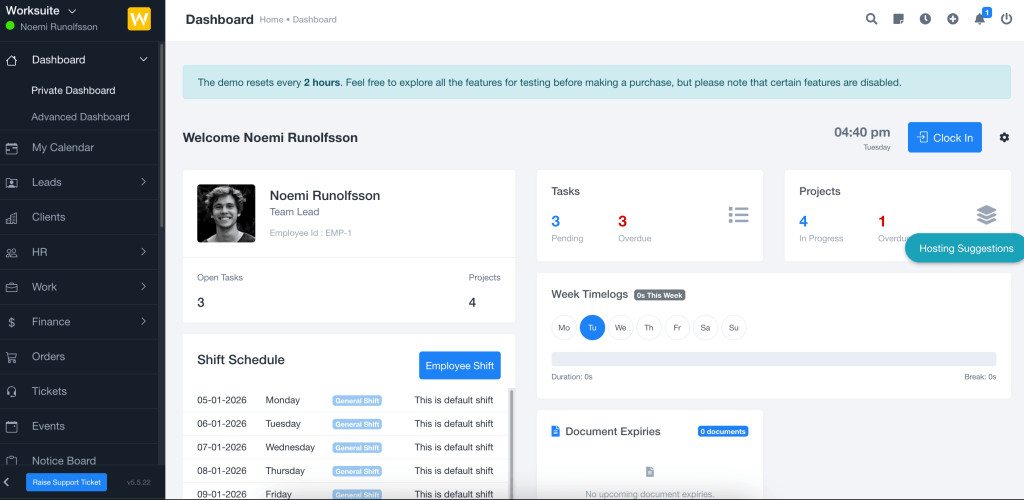Viewport: 1024px width, 500px height.
Task: Open Hosting Suggestions tab
Action: click(965, 248)
